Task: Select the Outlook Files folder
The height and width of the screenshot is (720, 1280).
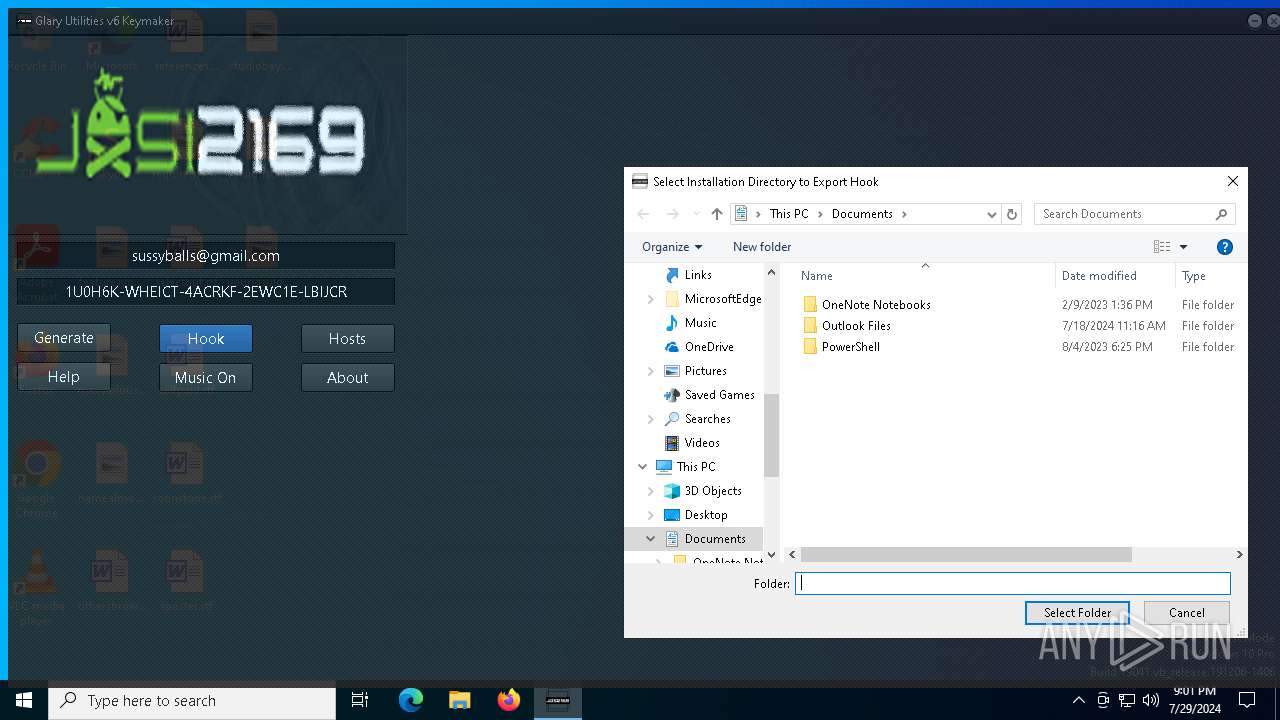Action: [856, 326]
